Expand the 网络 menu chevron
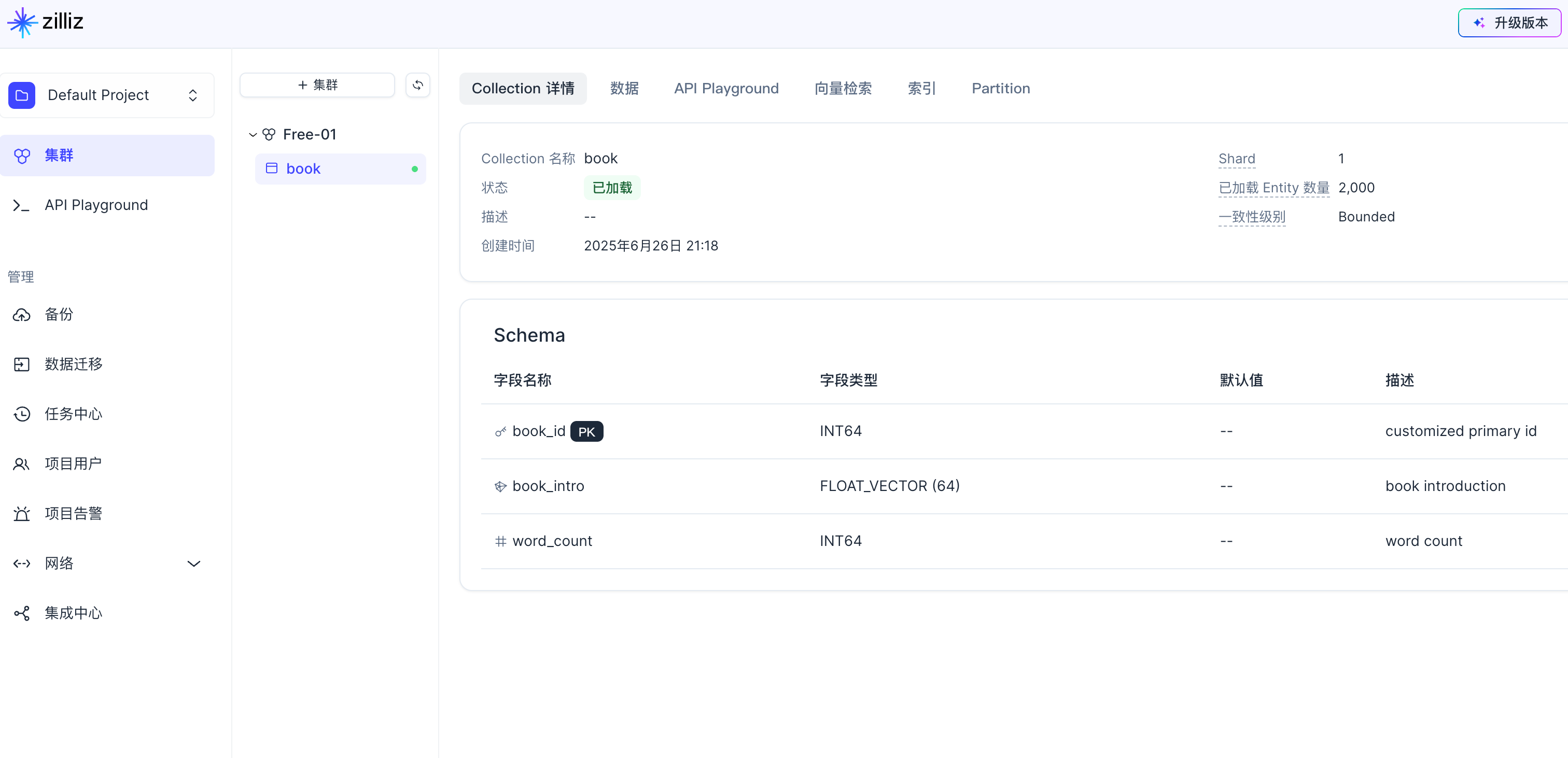 (x=193, y=564)
